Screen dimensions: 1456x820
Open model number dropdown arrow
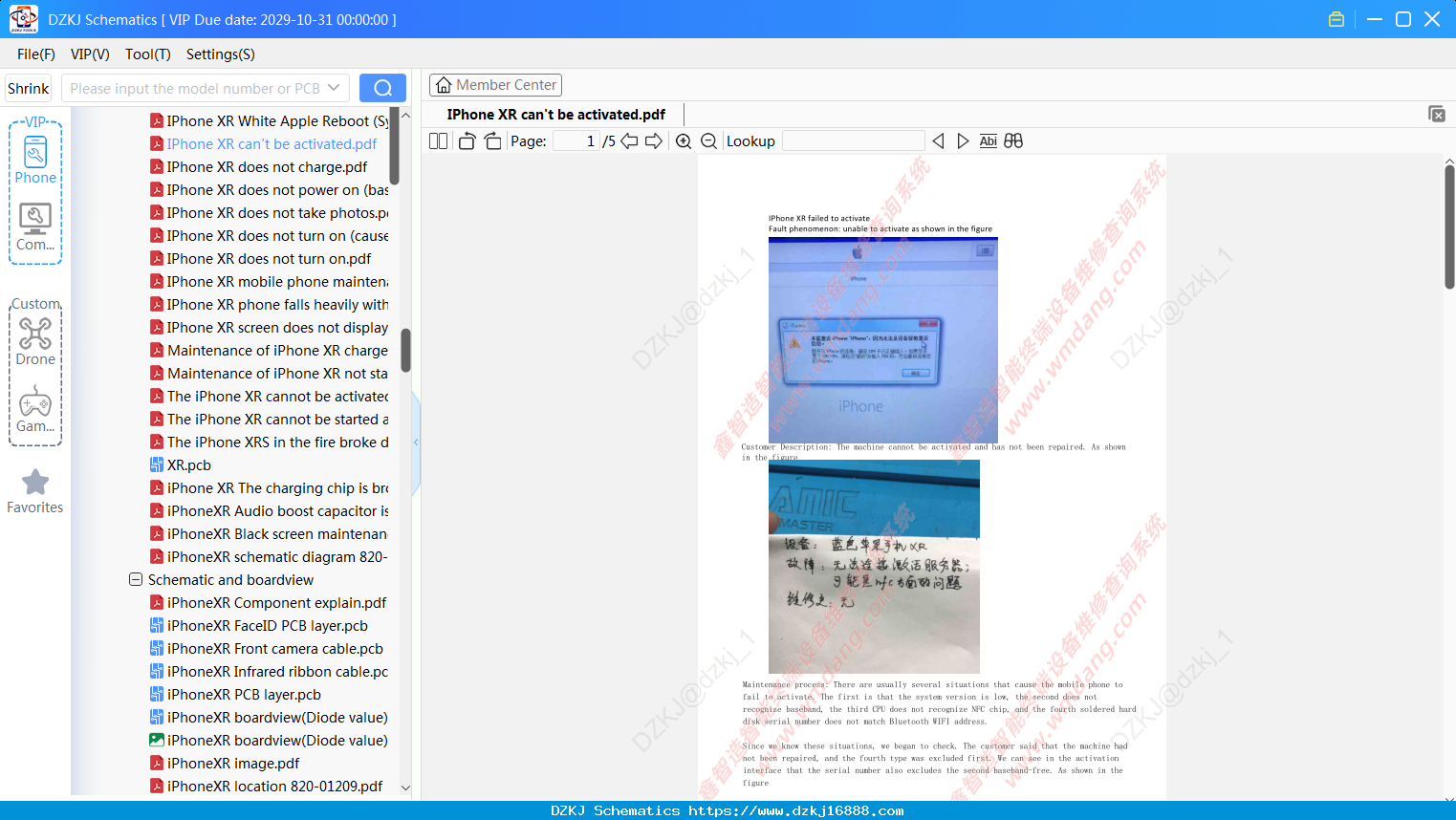pos(334,88)
